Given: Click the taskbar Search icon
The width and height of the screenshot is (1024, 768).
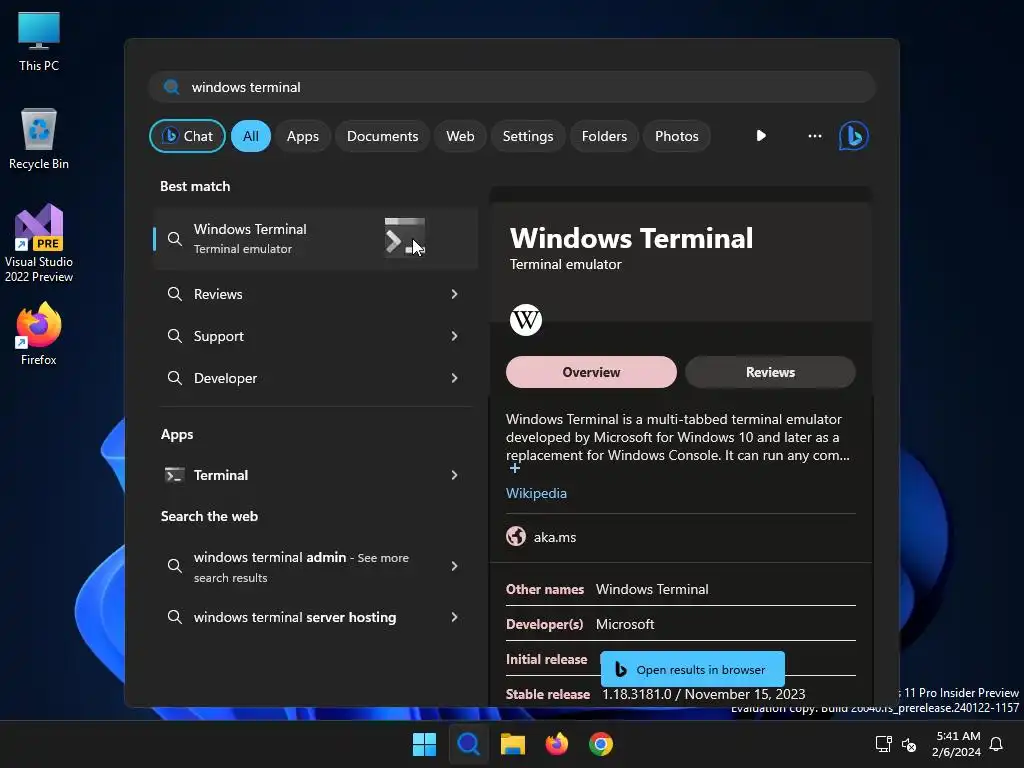Looking at the screenshot, I should [x=468, y=744].
